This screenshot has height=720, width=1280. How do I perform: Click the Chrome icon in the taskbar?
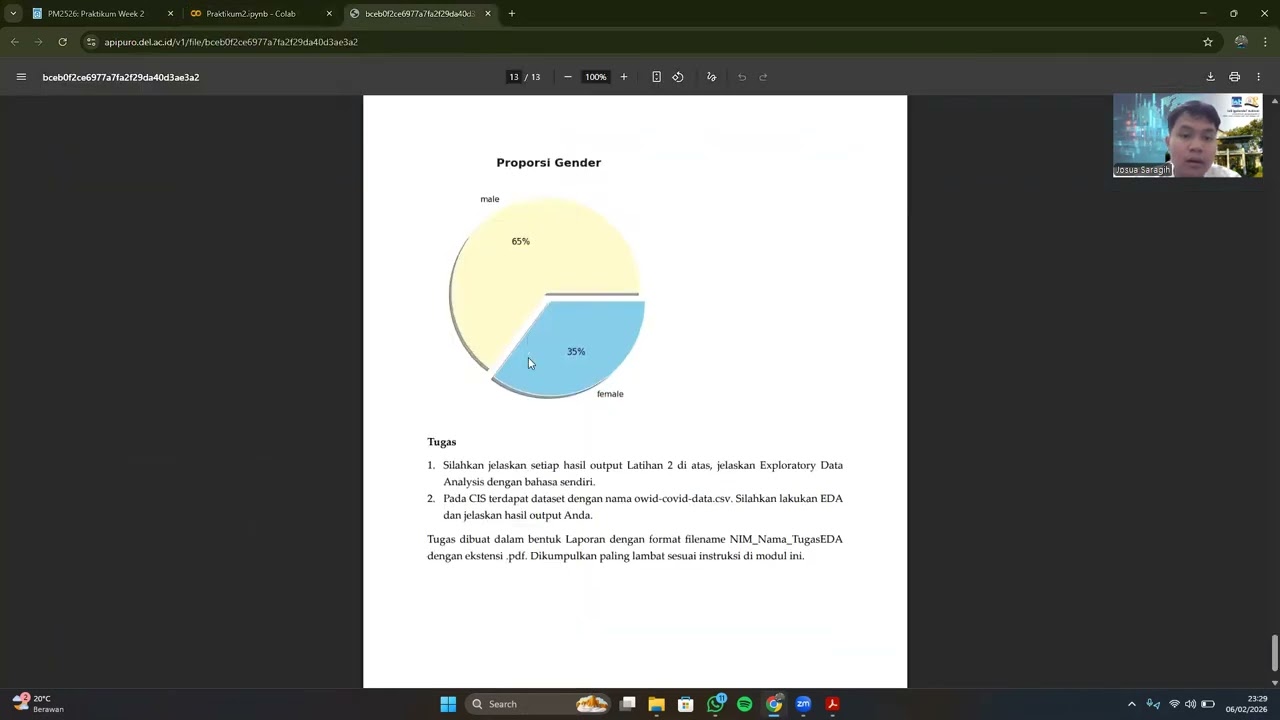[x=774, y=704]
